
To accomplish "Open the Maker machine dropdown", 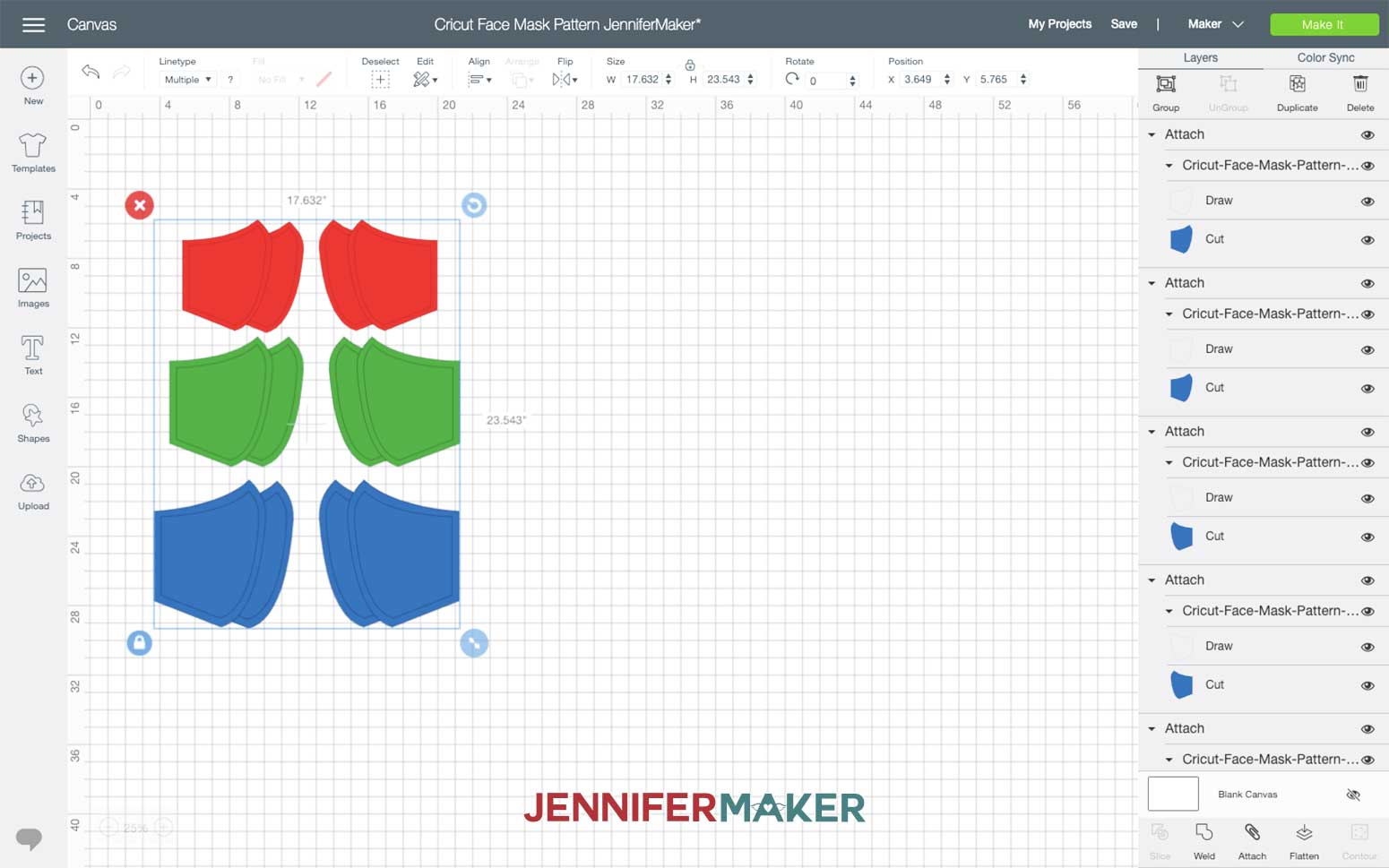I will click(x=1214, y=24).
